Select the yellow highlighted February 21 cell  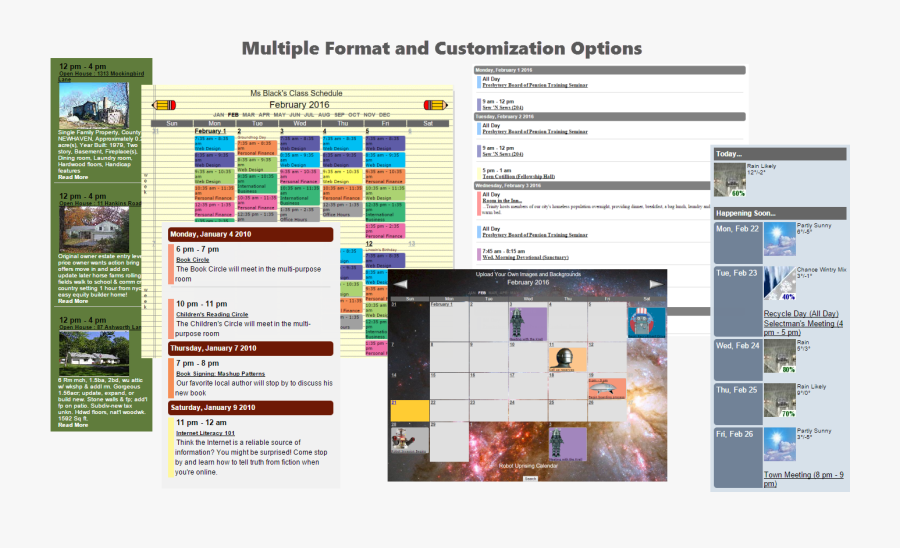[409, 410]
